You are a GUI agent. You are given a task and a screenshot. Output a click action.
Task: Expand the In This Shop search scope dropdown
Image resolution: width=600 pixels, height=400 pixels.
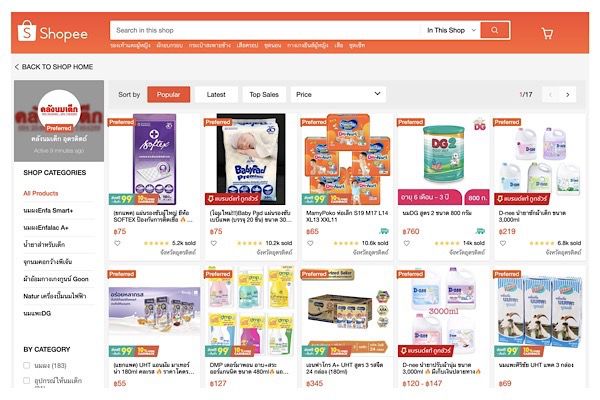coord(451,30)
